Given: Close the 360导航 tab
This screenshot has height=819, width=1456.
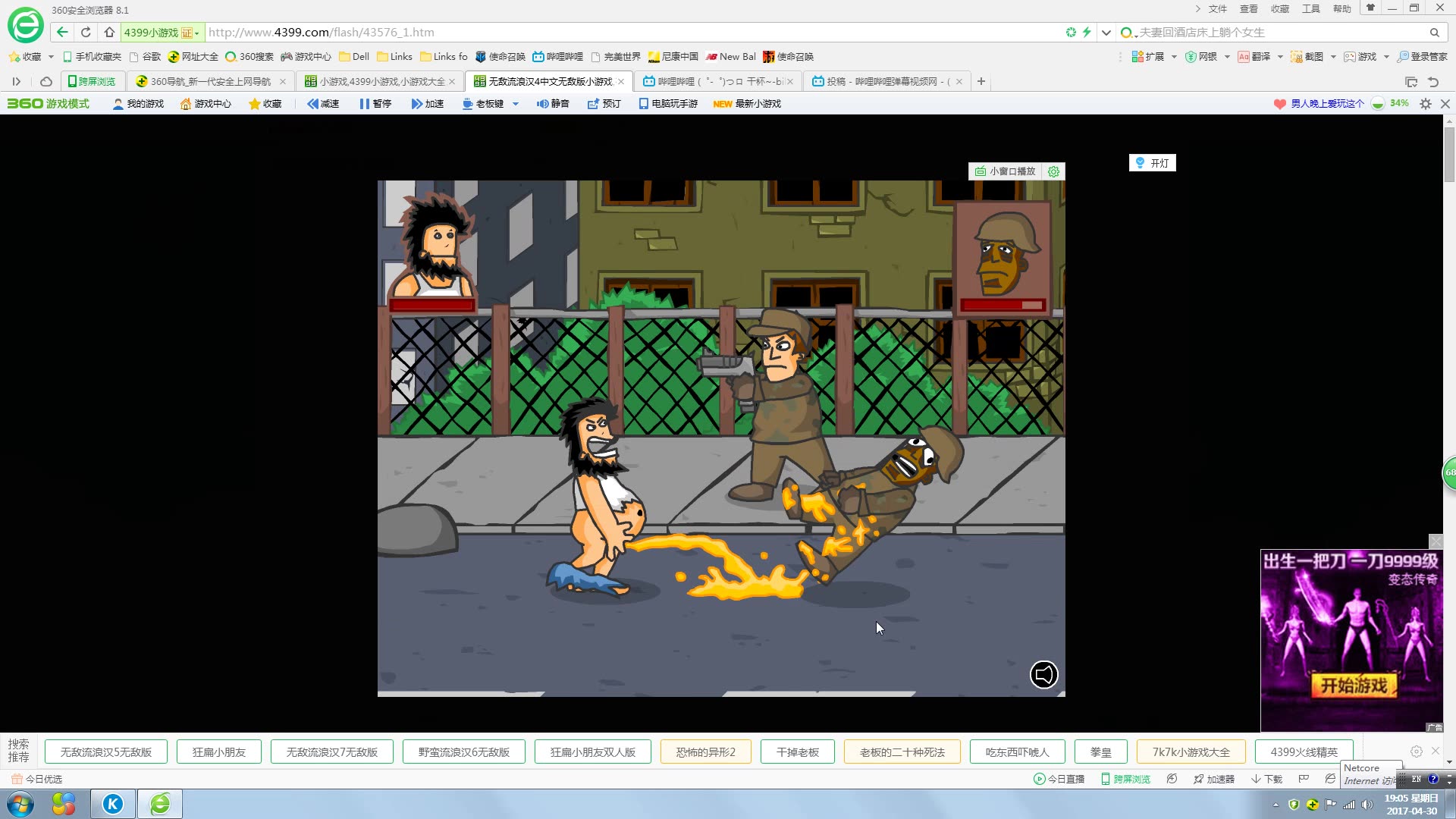Looking at the screenshot, I should click(x=283, y=81).
